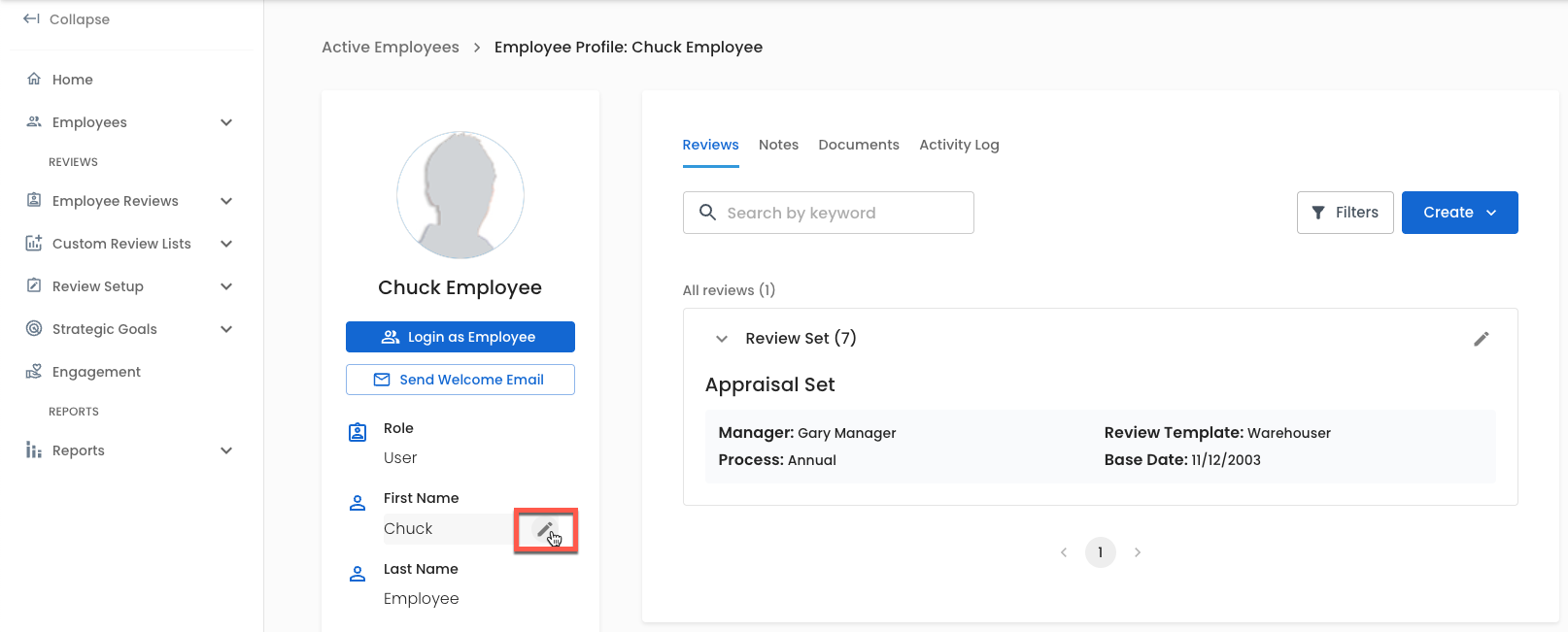1568x632 pixels.
Task: Click the envelope icon in Send Welcome Email
Action: (x=382, y=380)
